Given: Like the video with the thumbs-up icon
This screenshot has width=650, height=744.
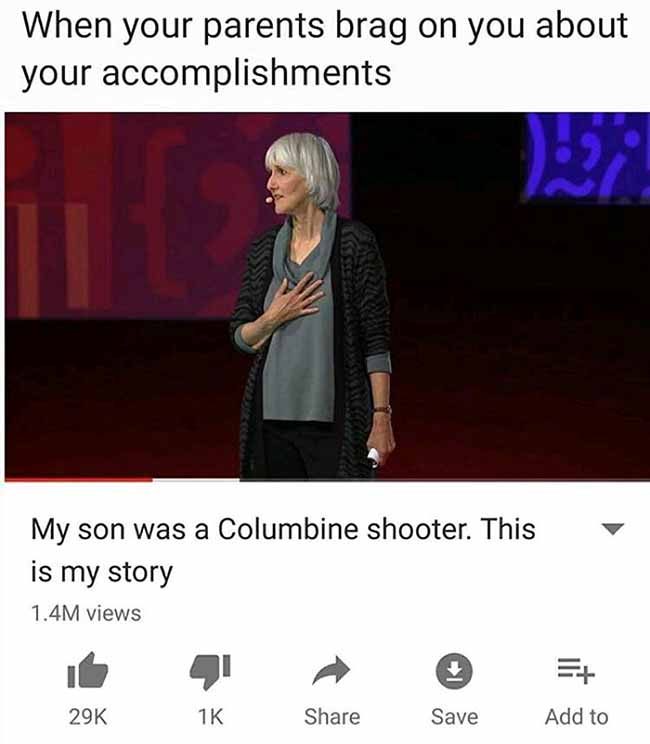Looking at the screenshot, I should click(x=88, y=670).
